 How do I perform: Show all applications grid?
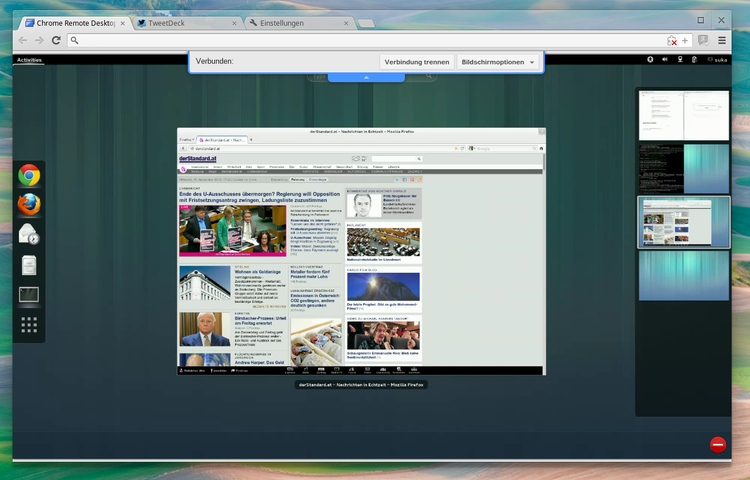[29, 325]
